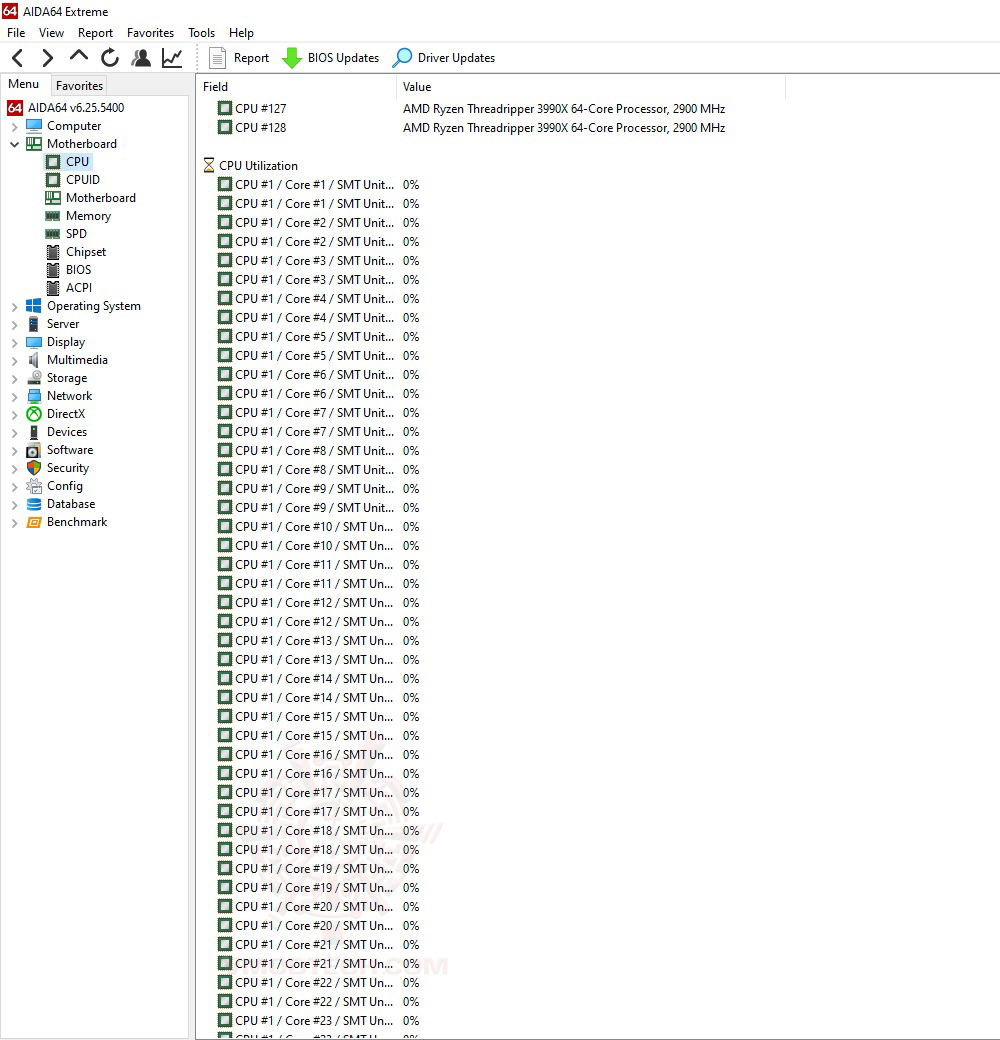Select the ACPI chip icon

(53, 288)
